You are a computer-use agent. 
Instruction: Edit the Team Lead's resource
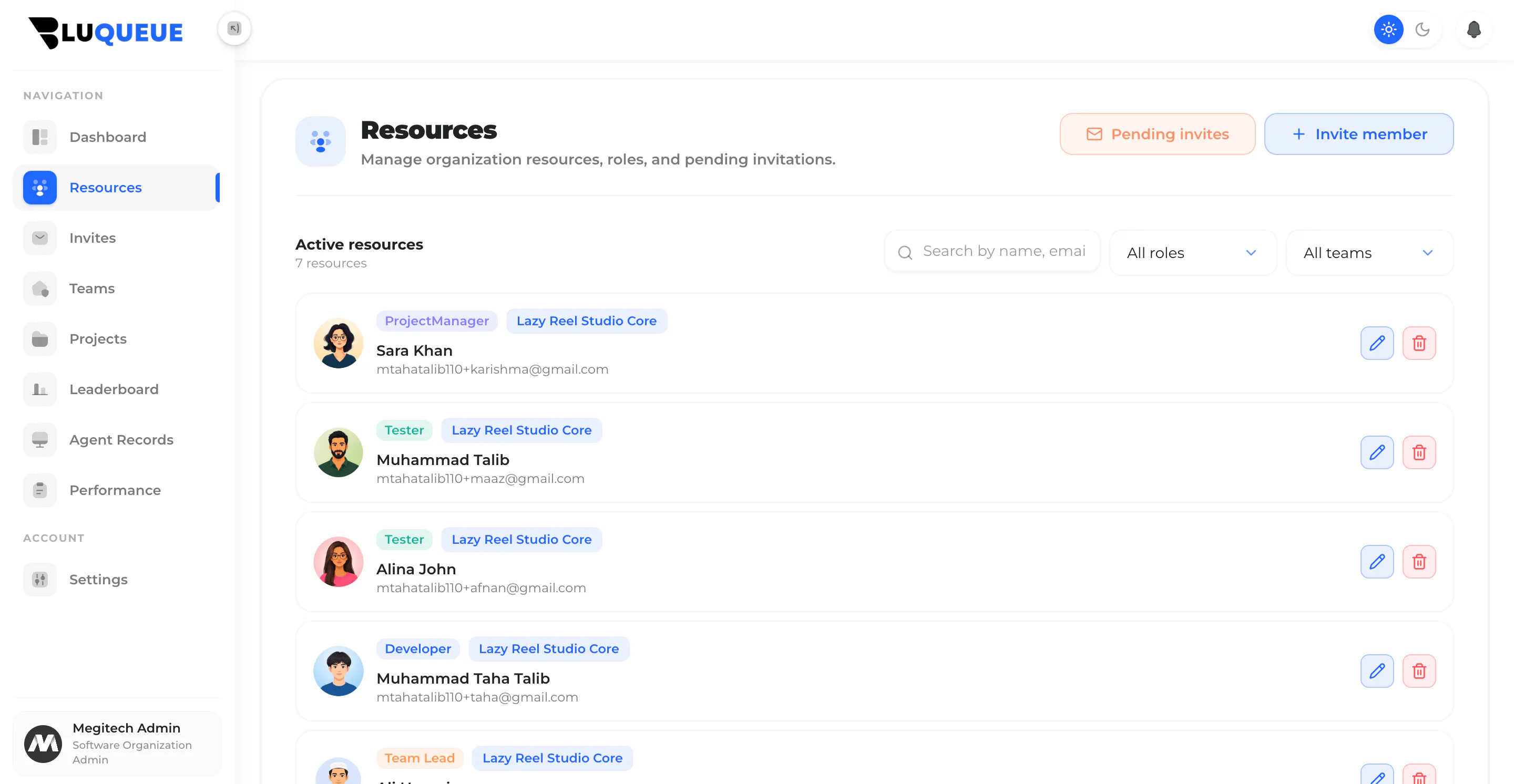[x=1376, y=775]
